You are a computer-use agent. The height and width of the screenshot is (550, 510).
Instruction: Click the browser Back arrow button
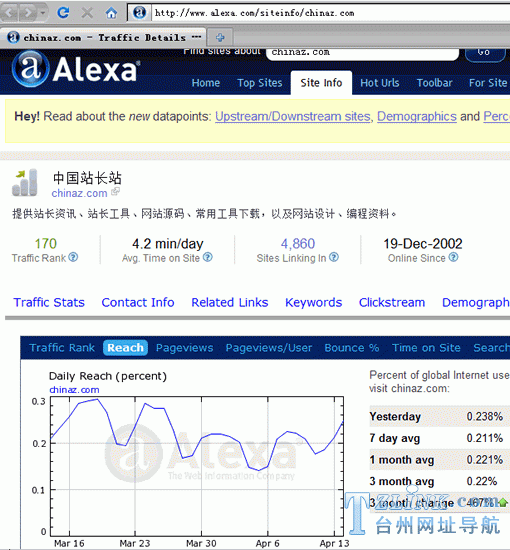(10, 13)
